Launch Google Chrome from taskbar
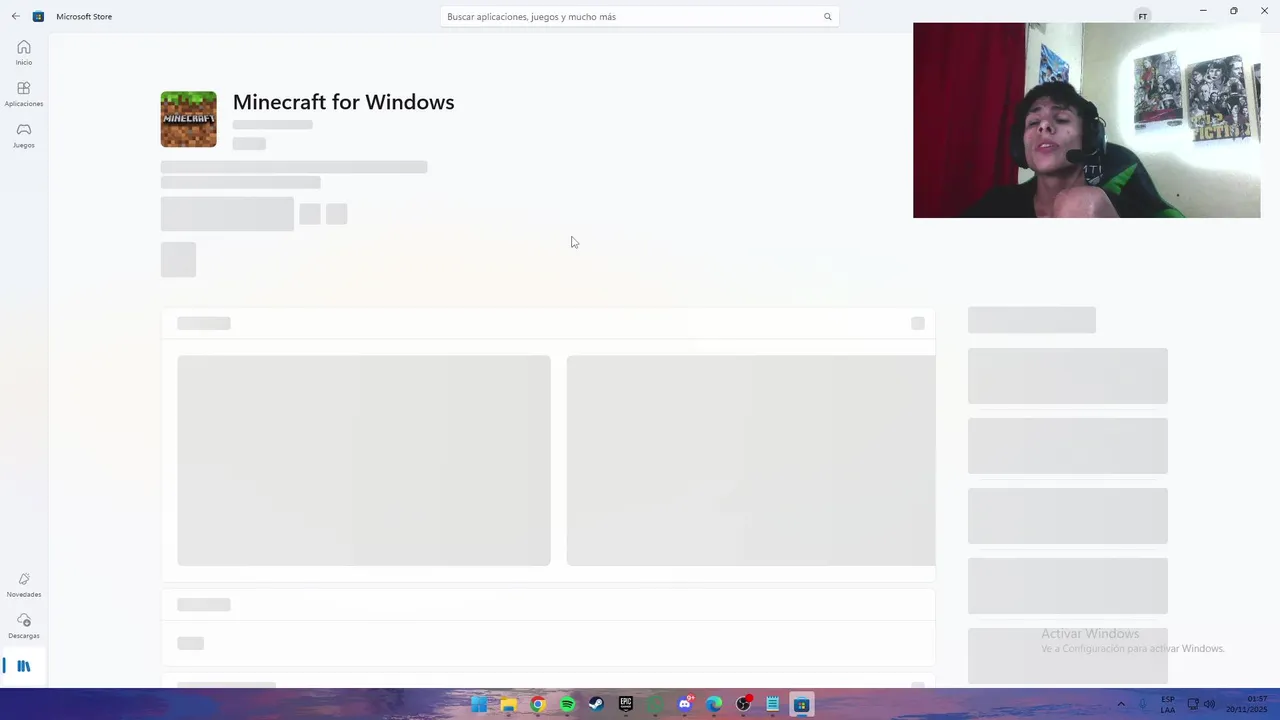1280x720 pixels. 538,705
